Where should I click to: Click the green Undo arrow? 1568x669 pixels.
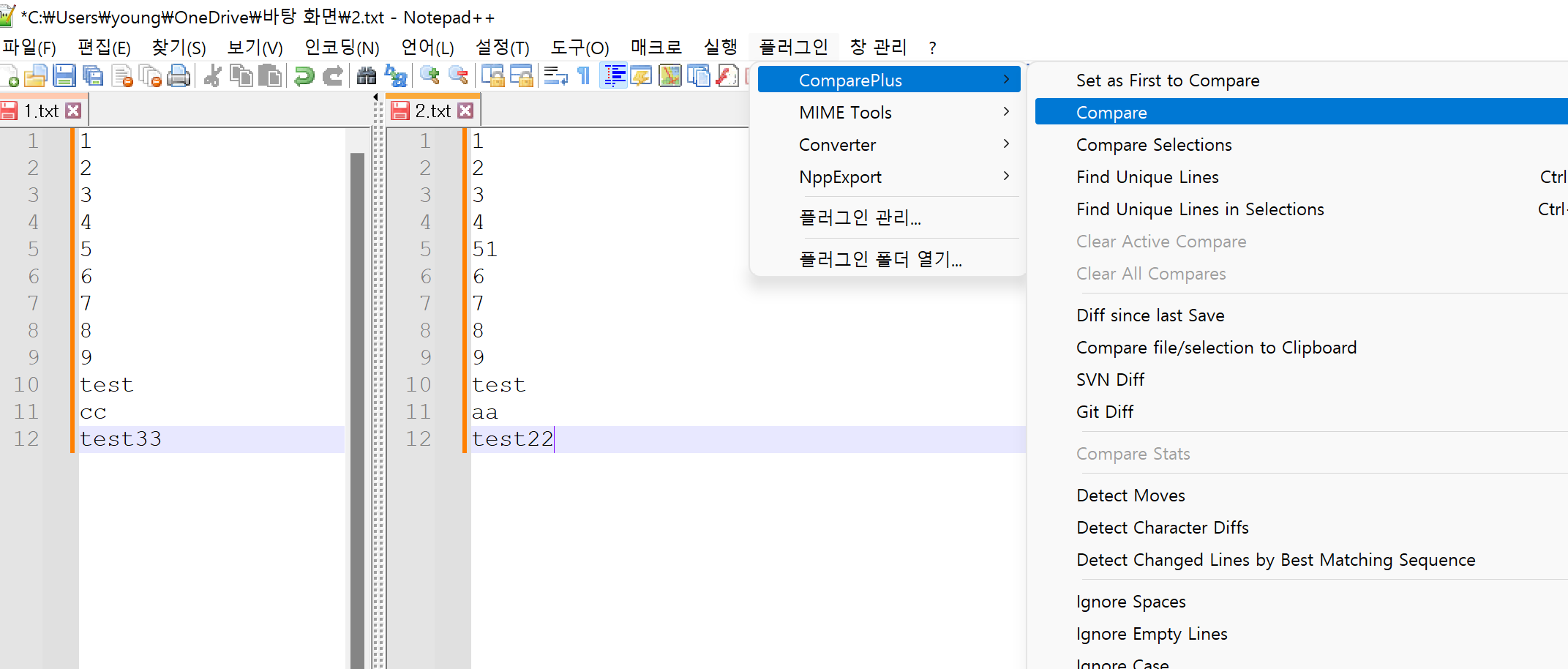point(304,76)
